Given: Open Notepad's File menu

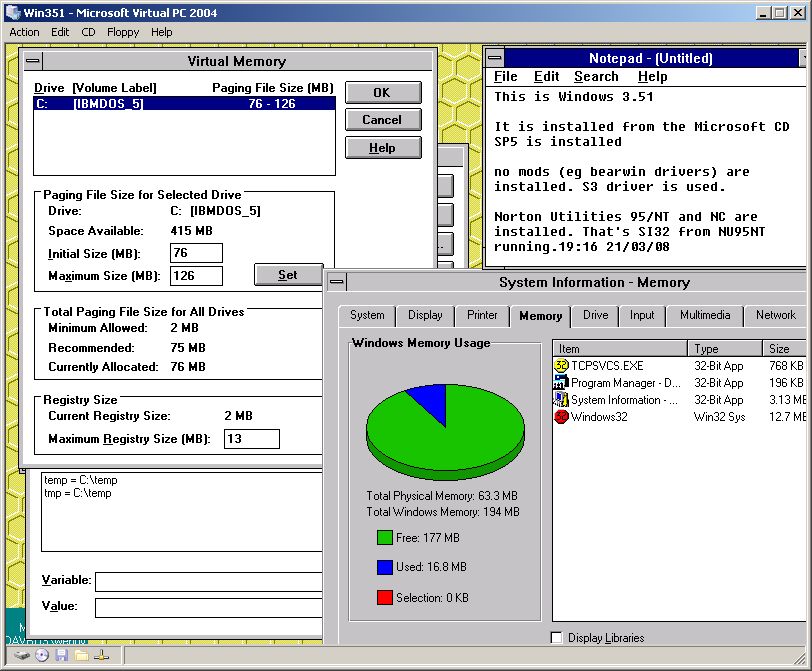Looking at the screenshot, I should (x=505, y=77).
